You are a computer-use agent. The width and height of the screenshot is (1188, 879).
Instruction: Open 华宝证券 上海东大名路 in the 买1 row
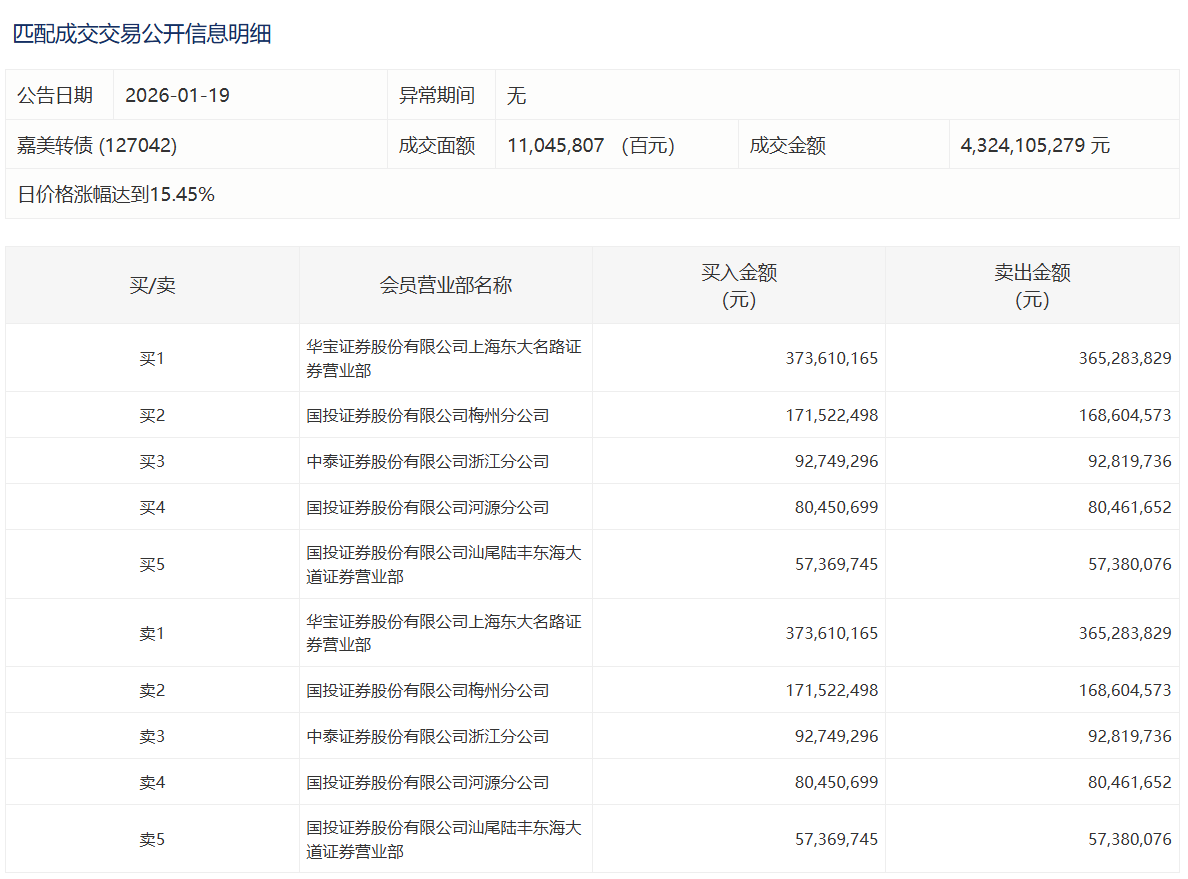443,358
